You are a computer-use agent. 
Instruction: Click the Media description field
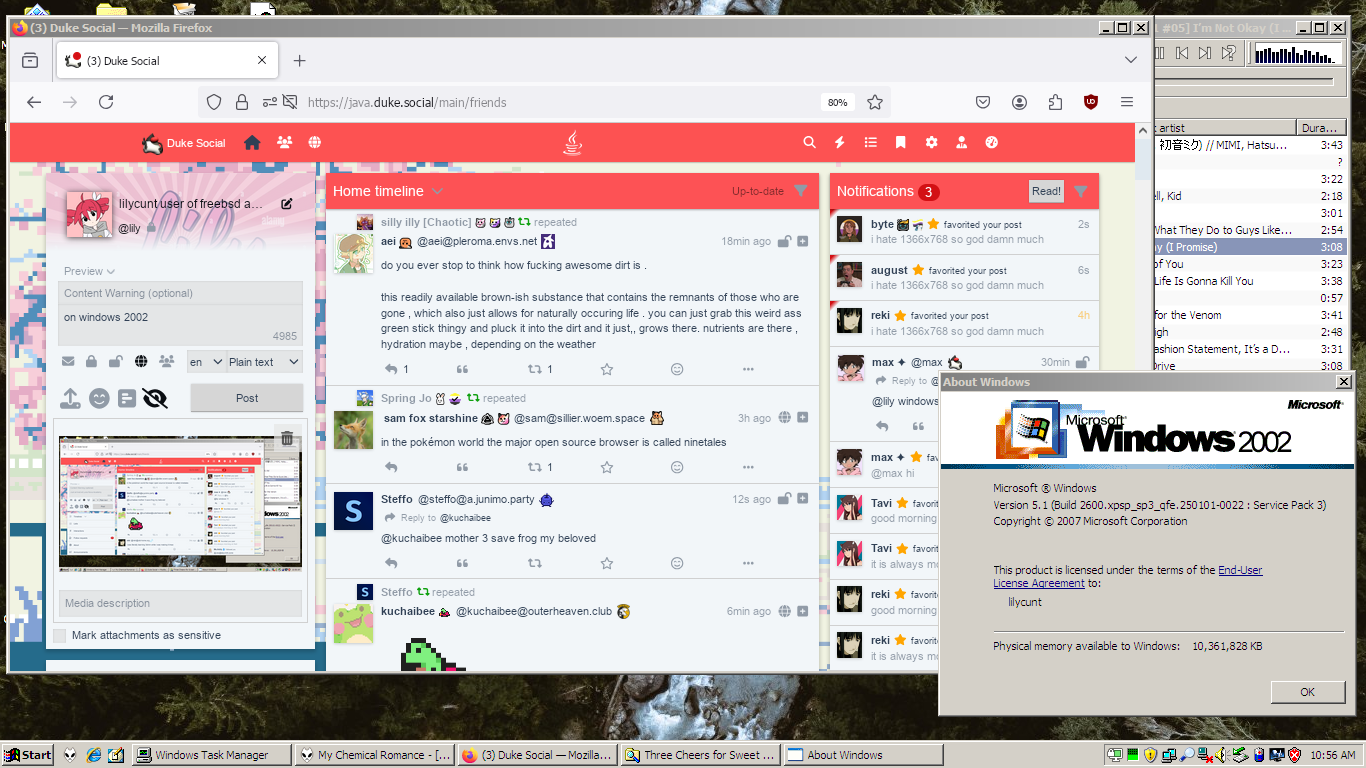pyautogui.click(x=180, y=604)
